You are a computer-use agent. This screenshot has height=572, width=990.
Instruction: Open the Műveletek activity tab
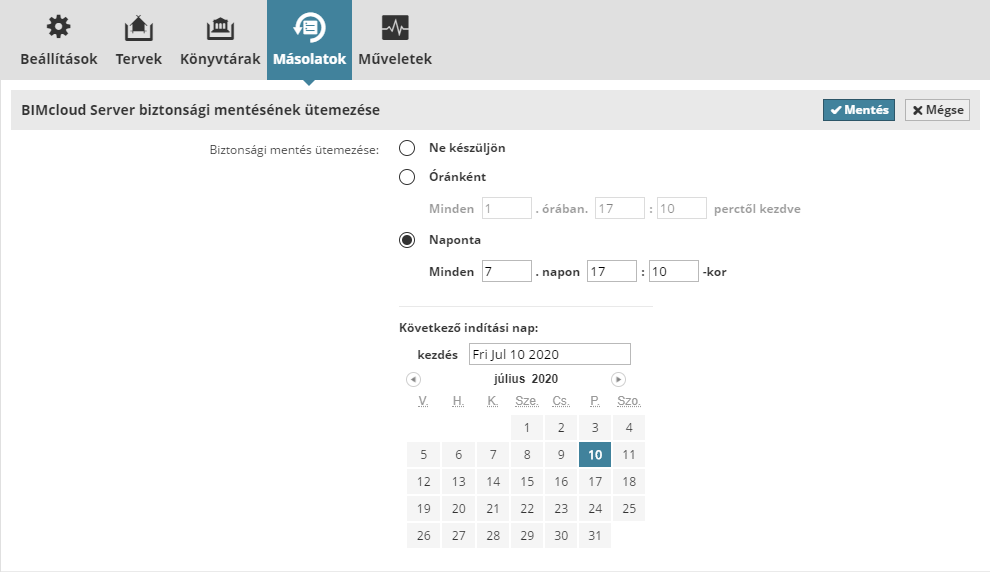point(395,40)
